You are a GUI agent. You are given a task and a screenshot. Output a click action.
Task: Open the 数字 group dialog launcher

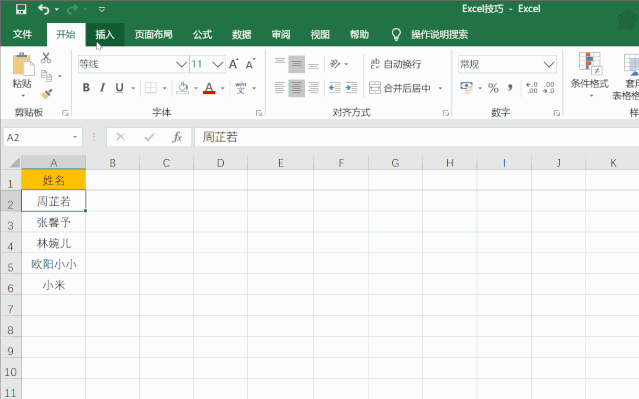(x=557, y=113)
